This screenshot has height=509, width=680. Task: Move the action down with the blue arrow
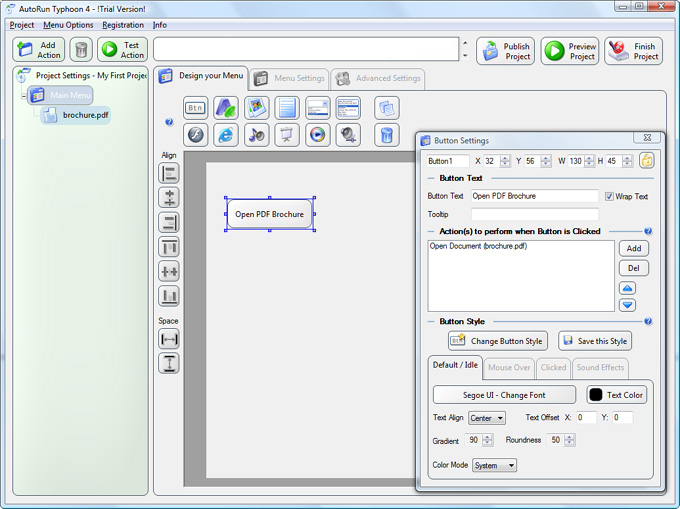[x=627, y=305]
